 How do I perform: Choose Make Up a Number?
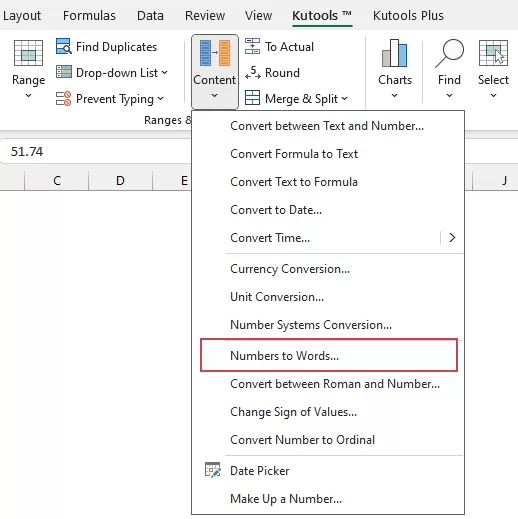tap(328, 499)
